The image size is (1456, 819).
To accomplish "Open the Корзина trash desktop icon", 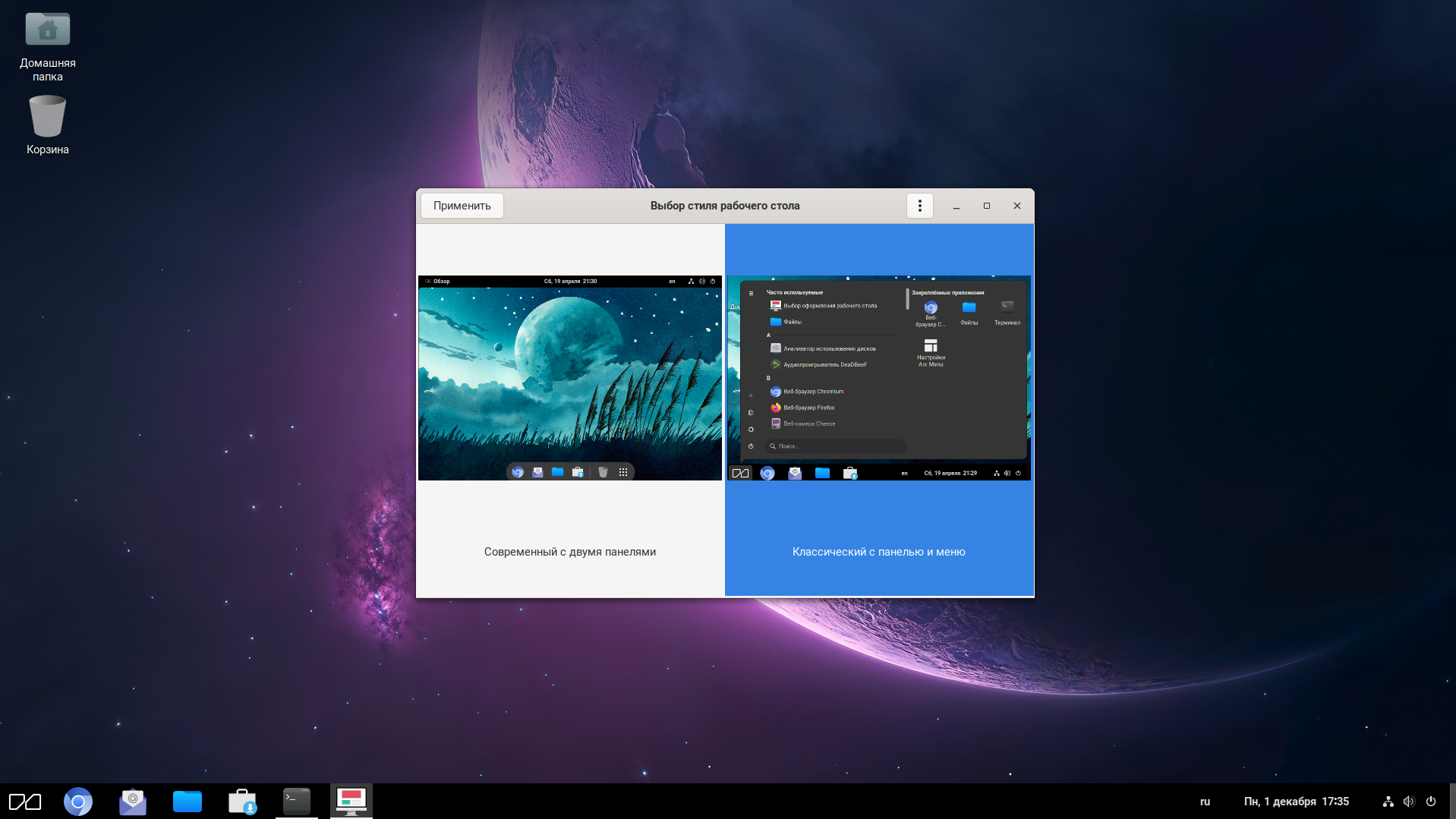I will [x=47, y=125].
